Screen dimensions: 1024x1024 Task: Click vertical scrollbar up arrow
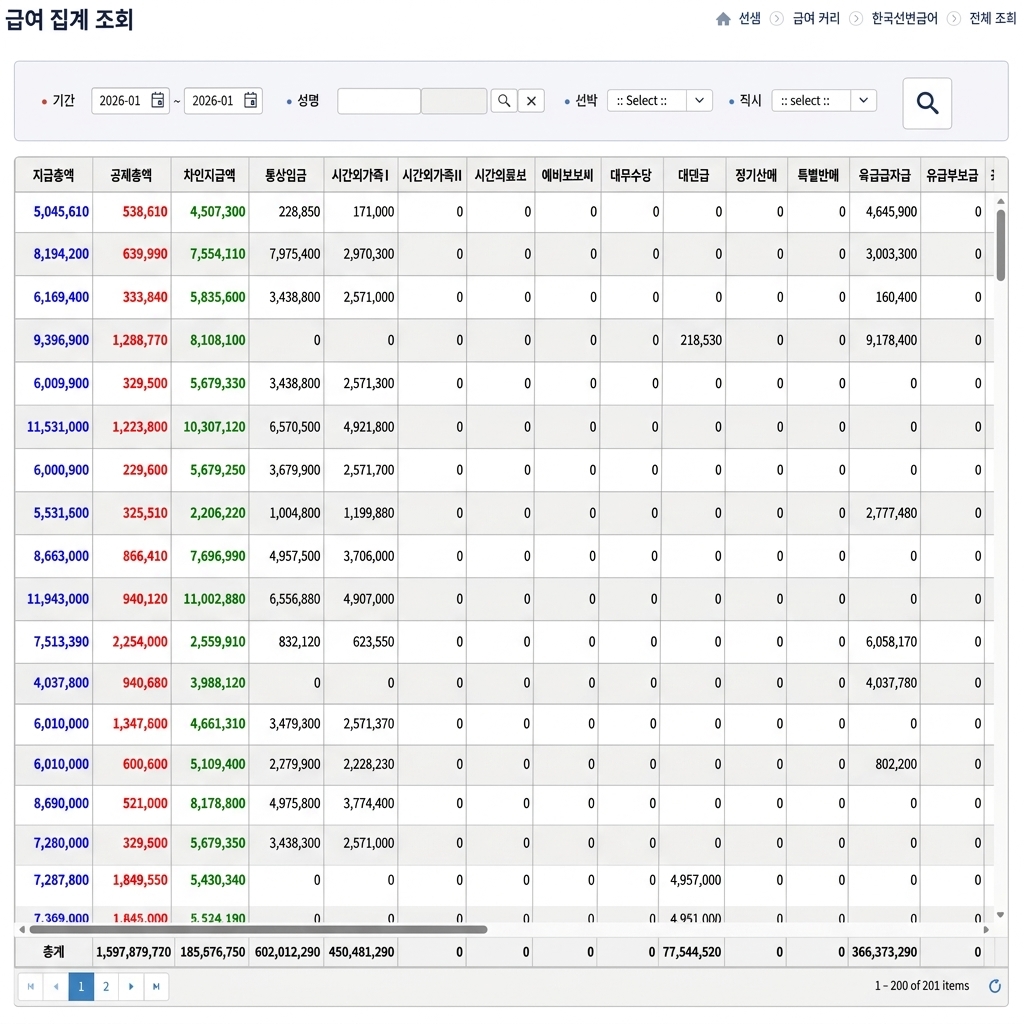[1000, 201]
